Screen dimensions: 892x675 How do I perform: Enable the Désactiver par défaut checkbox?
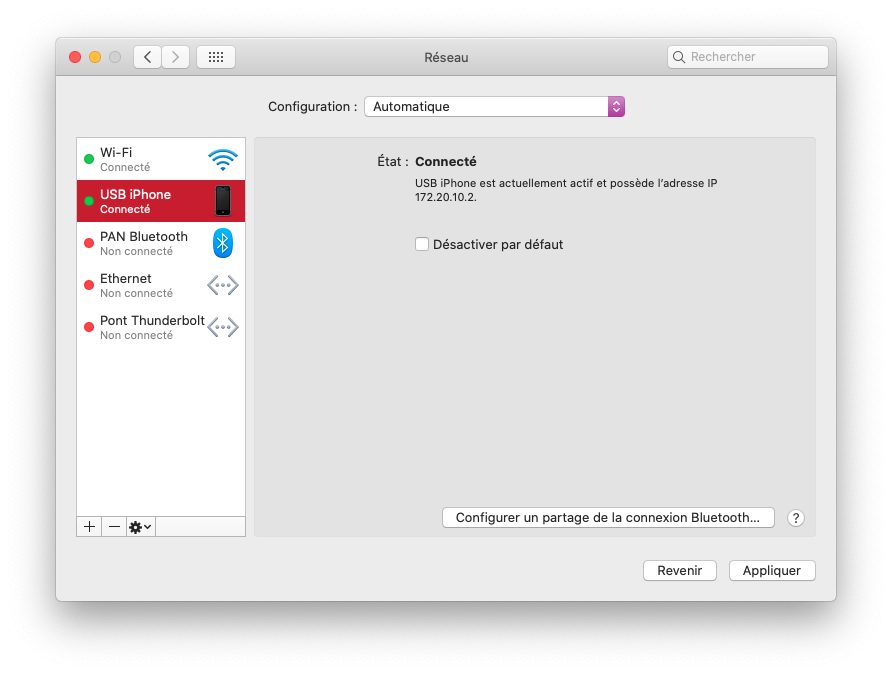(422, 244)
